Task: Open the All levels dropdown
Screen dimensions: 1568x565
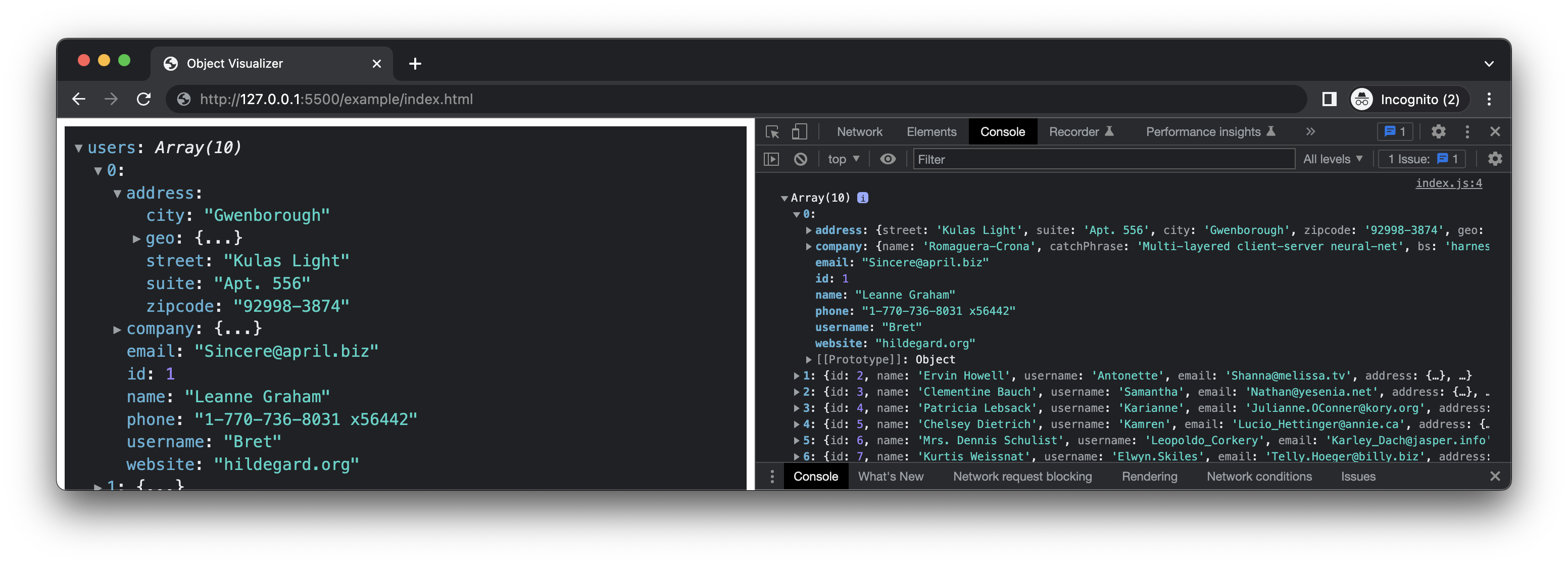Action: [x=1333, y=159]
